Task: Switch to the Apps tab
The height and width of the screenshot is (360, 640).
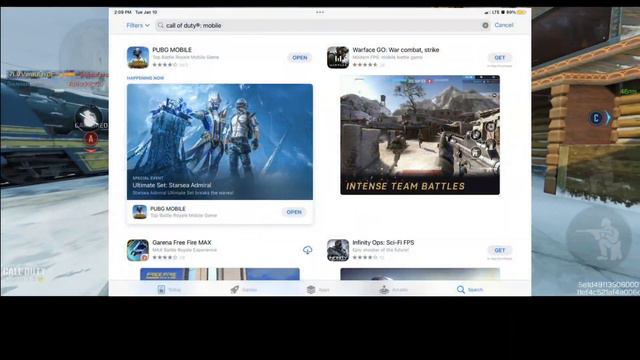Action: pyautogui.click(x=318, y=289)
